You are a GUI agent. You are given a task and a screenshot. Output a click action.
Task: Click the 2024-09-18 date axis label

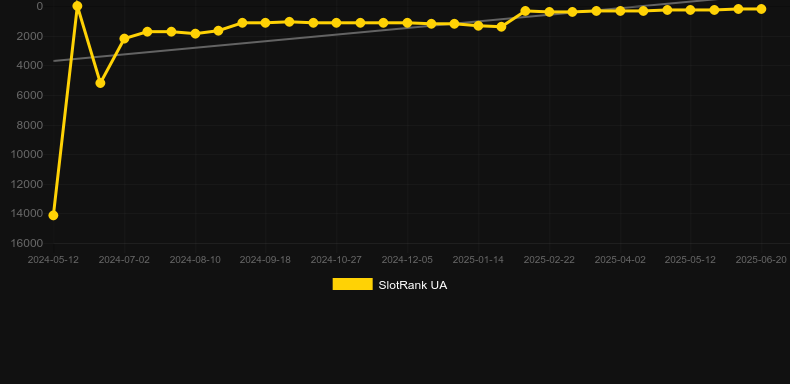265,260
